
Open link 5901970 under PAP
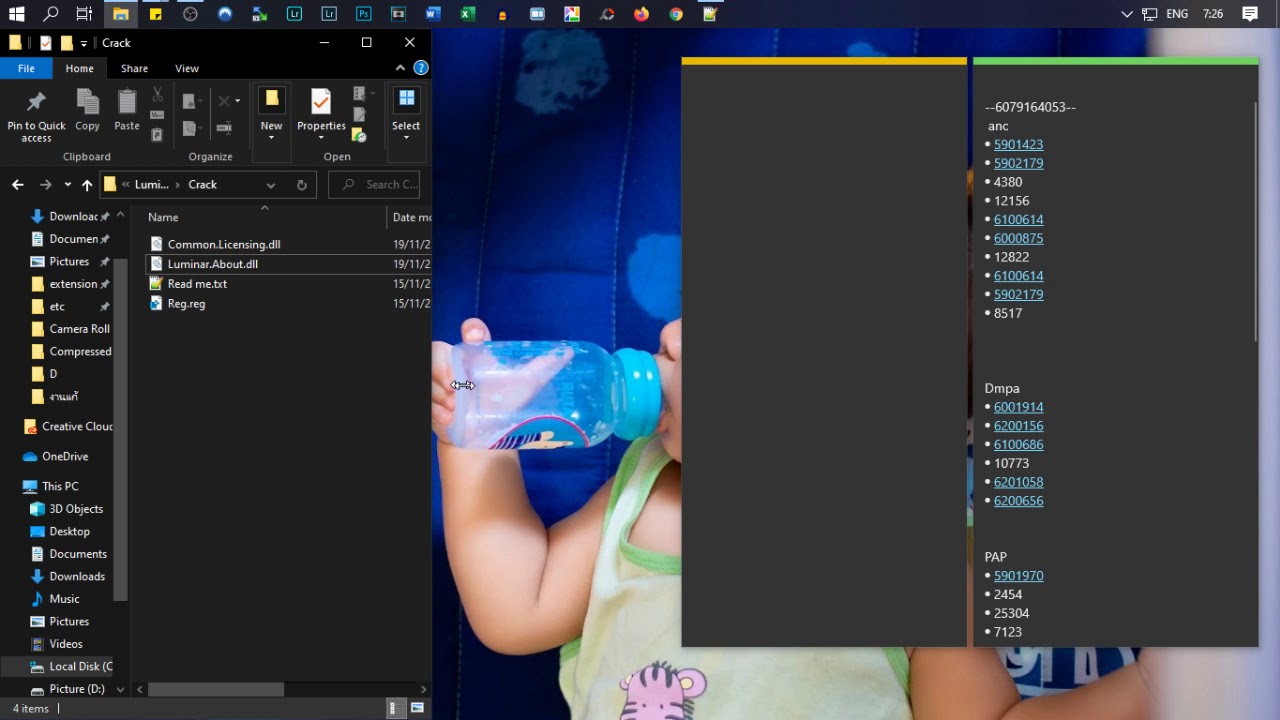[1018, 576]
